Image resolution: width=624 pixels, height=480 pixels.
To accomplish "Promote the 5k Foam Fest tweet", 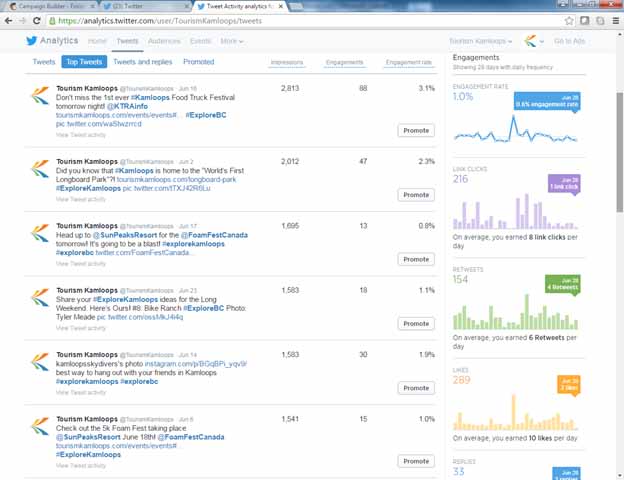I will (416, 461).
